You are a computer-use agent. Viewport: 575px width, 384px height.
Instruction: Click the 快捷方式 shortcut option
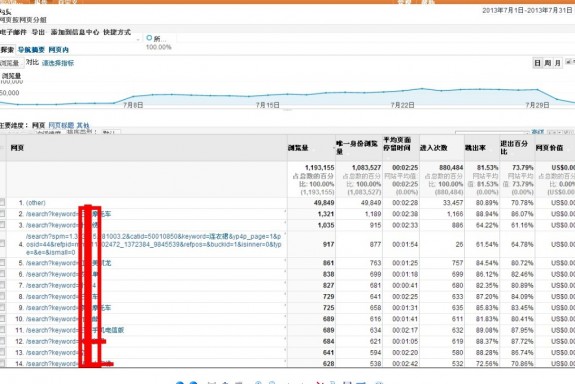[117, 32]
